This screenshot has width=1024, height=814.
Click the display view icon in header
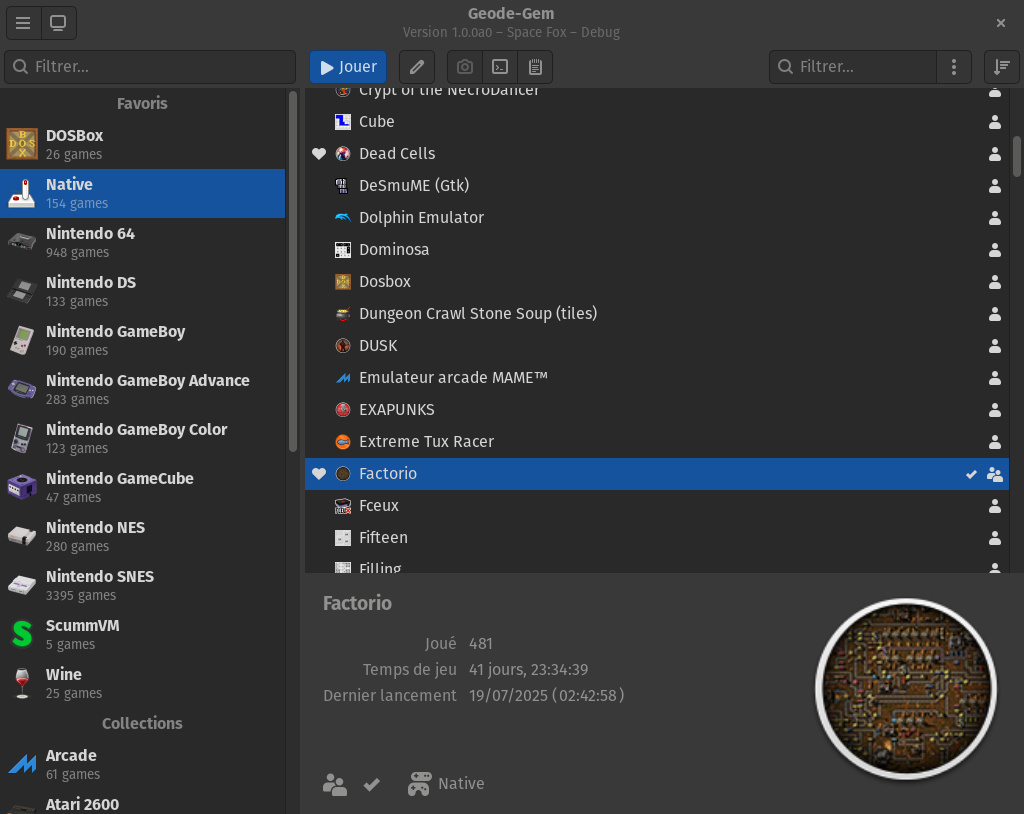(x=58, y=23)
